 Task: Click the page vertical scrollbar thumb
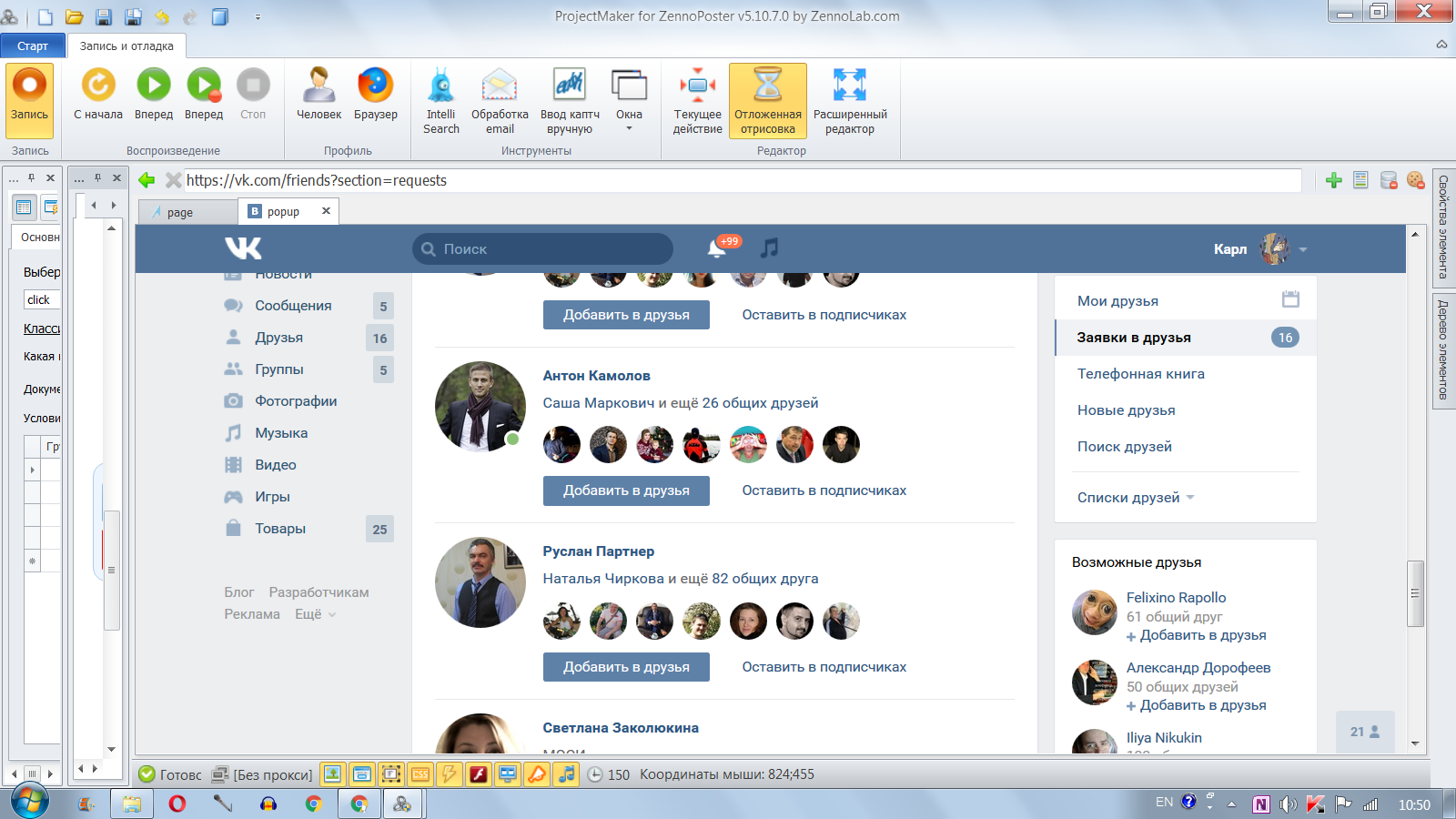point(1415,593)
